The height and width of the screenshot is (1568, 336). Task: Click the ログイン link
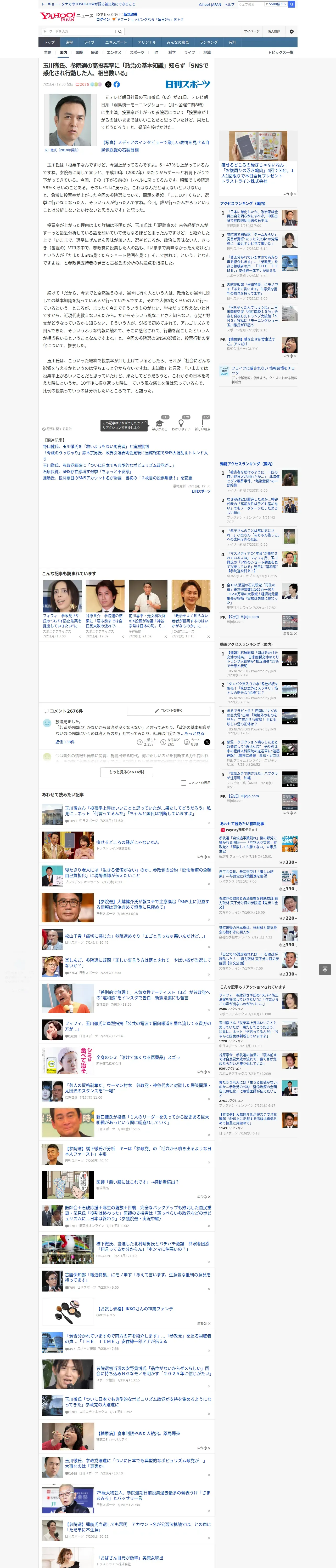click(103, 20)
